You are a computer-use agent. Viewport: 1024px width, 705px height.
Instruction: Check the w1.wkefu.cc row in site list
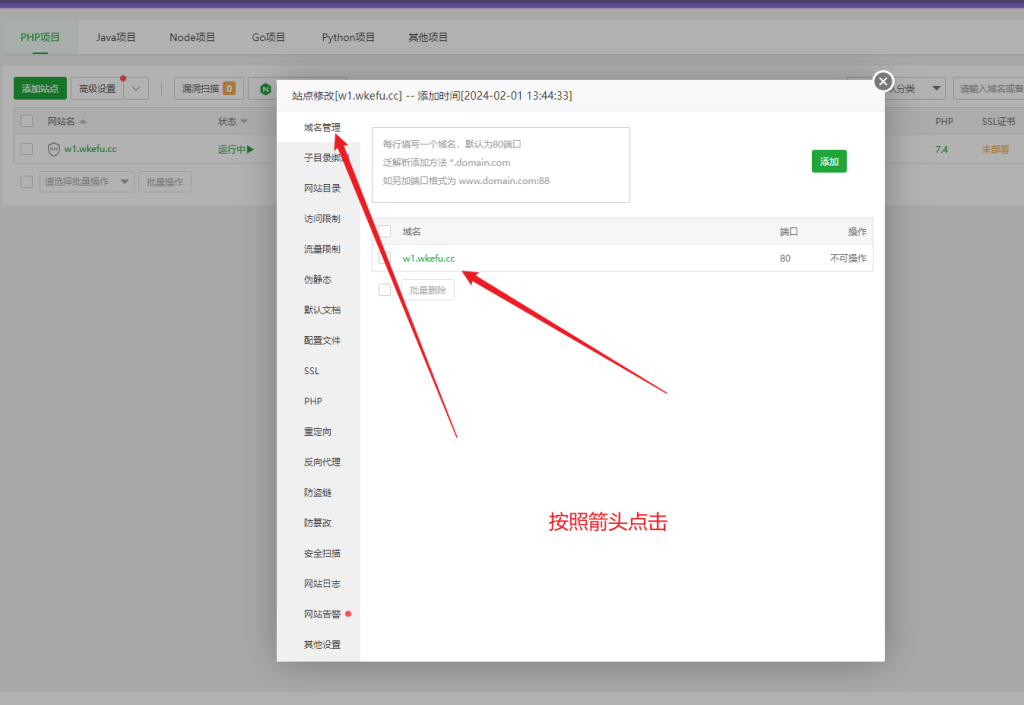click(27, 149)
